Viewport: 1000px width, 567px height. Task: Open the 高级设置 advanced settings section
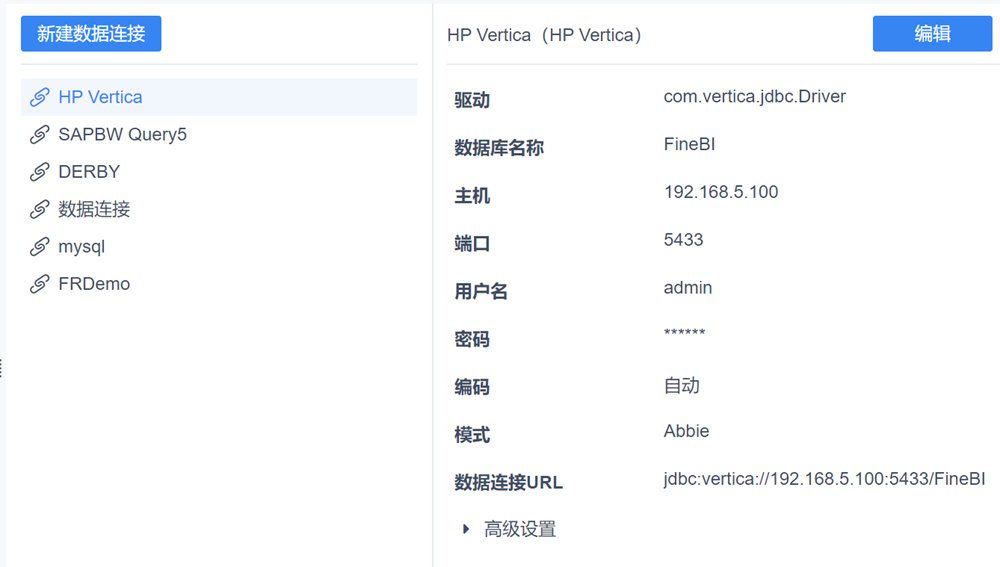[520, 529]
